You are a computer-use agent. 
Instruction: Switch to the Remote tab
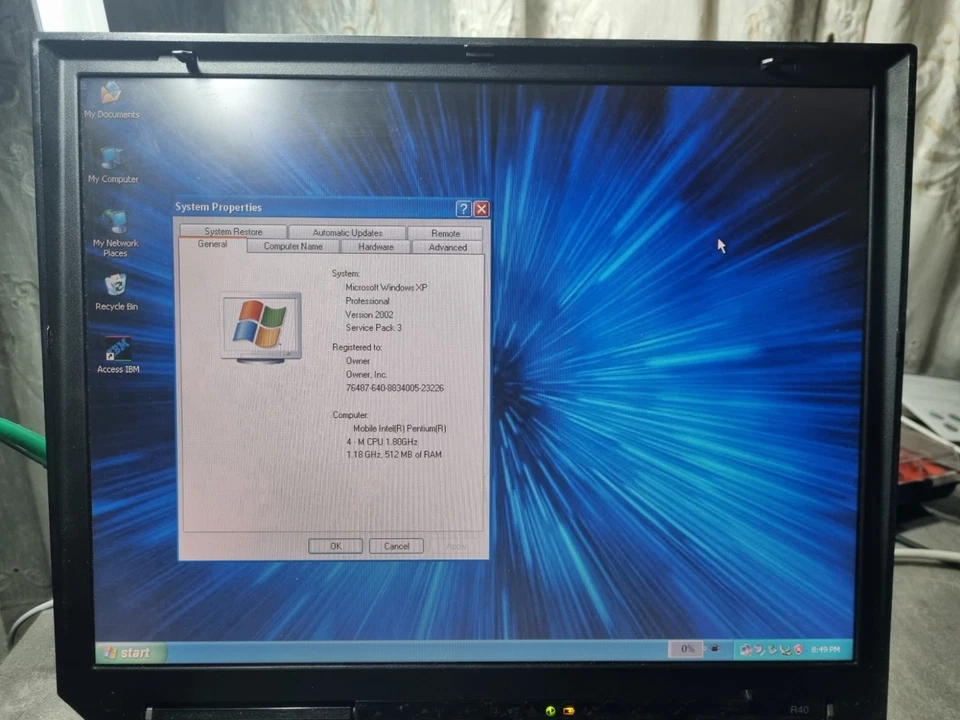(x=444, y=231)
